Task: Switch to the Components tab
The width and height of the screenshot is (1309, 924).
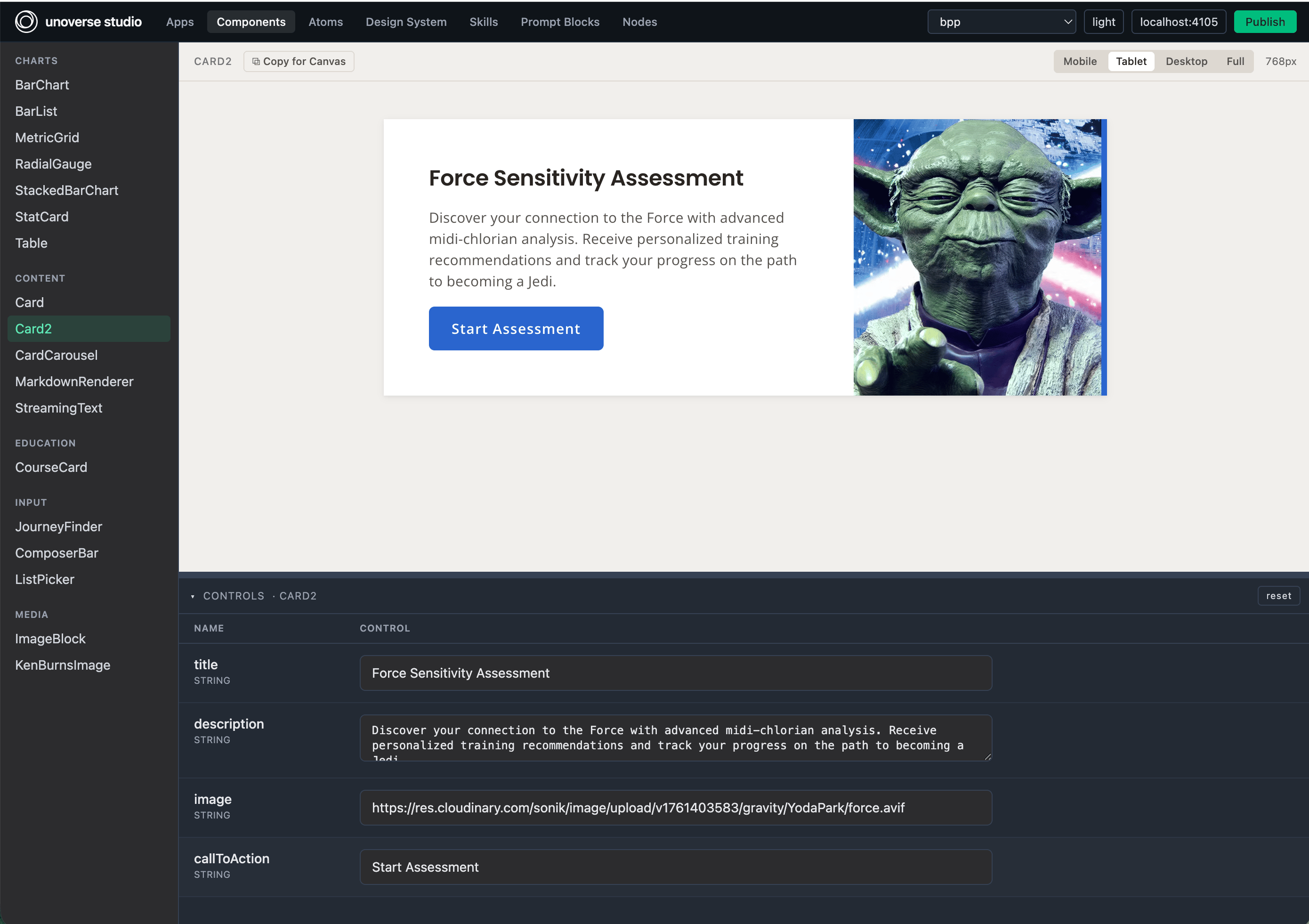Action: click(251, 22)
